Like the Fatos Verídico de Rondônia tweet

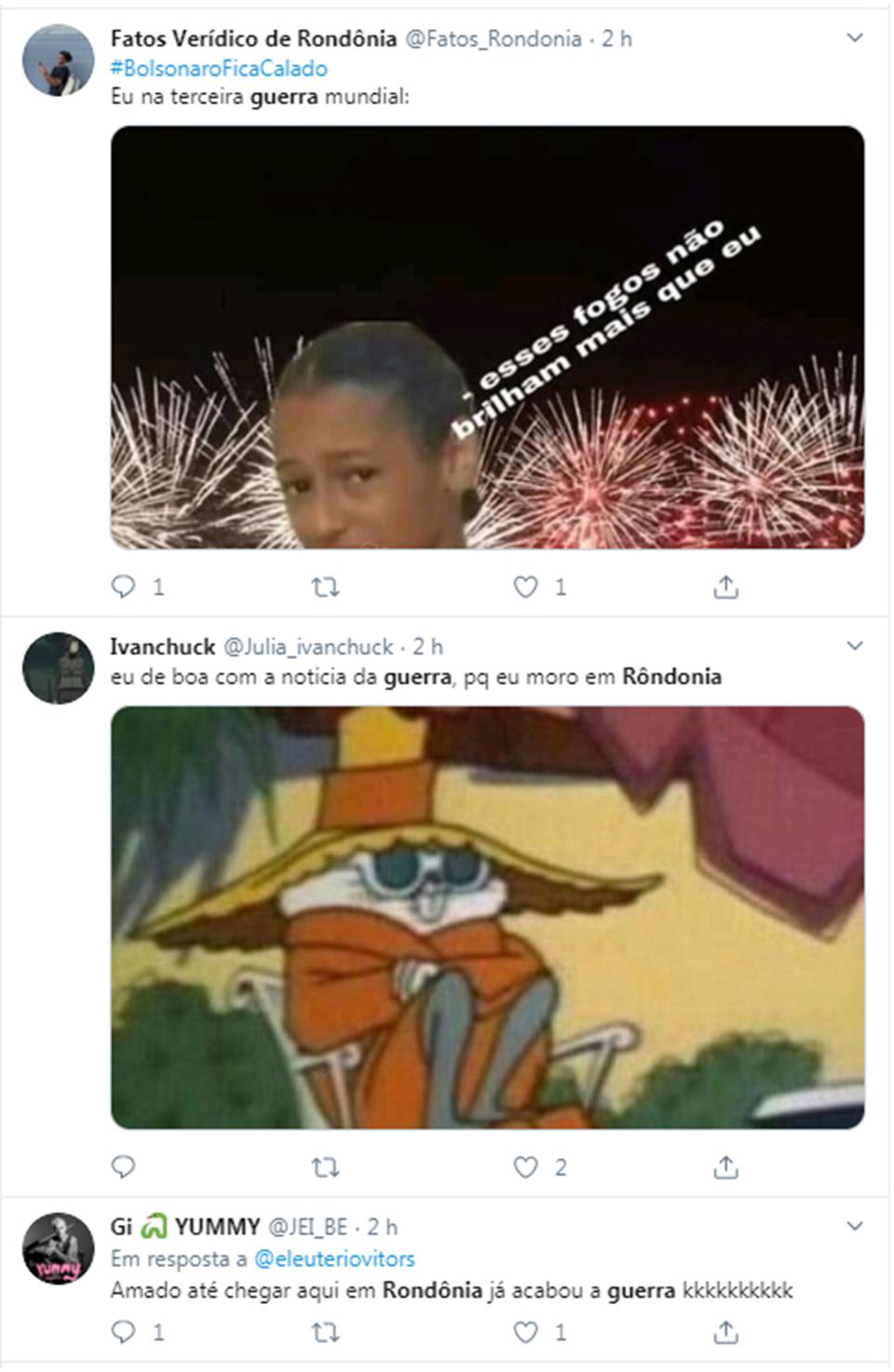coord(526,586)
